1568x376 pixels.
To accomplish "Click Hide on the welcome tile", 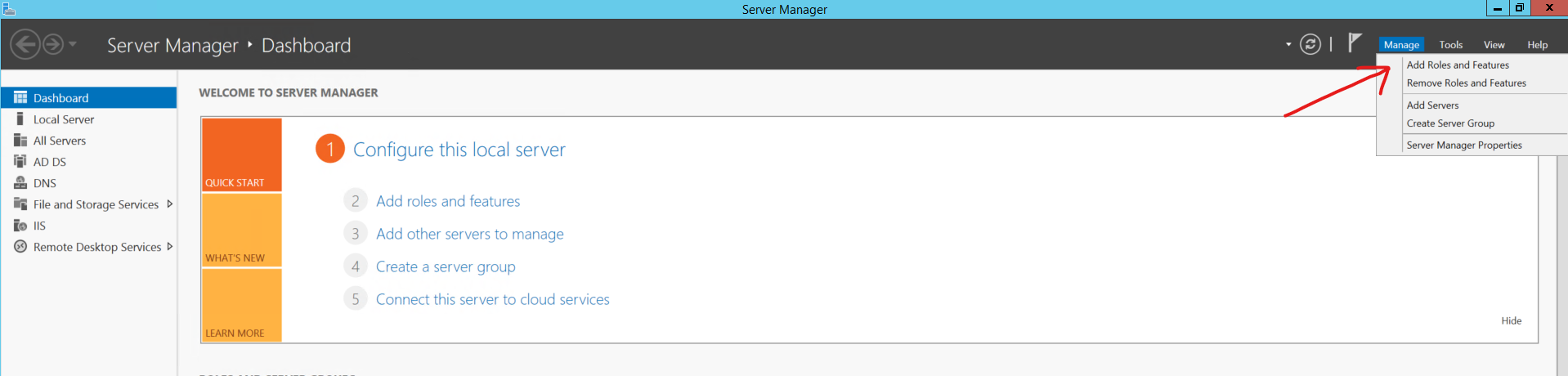I will point(1511,320).
